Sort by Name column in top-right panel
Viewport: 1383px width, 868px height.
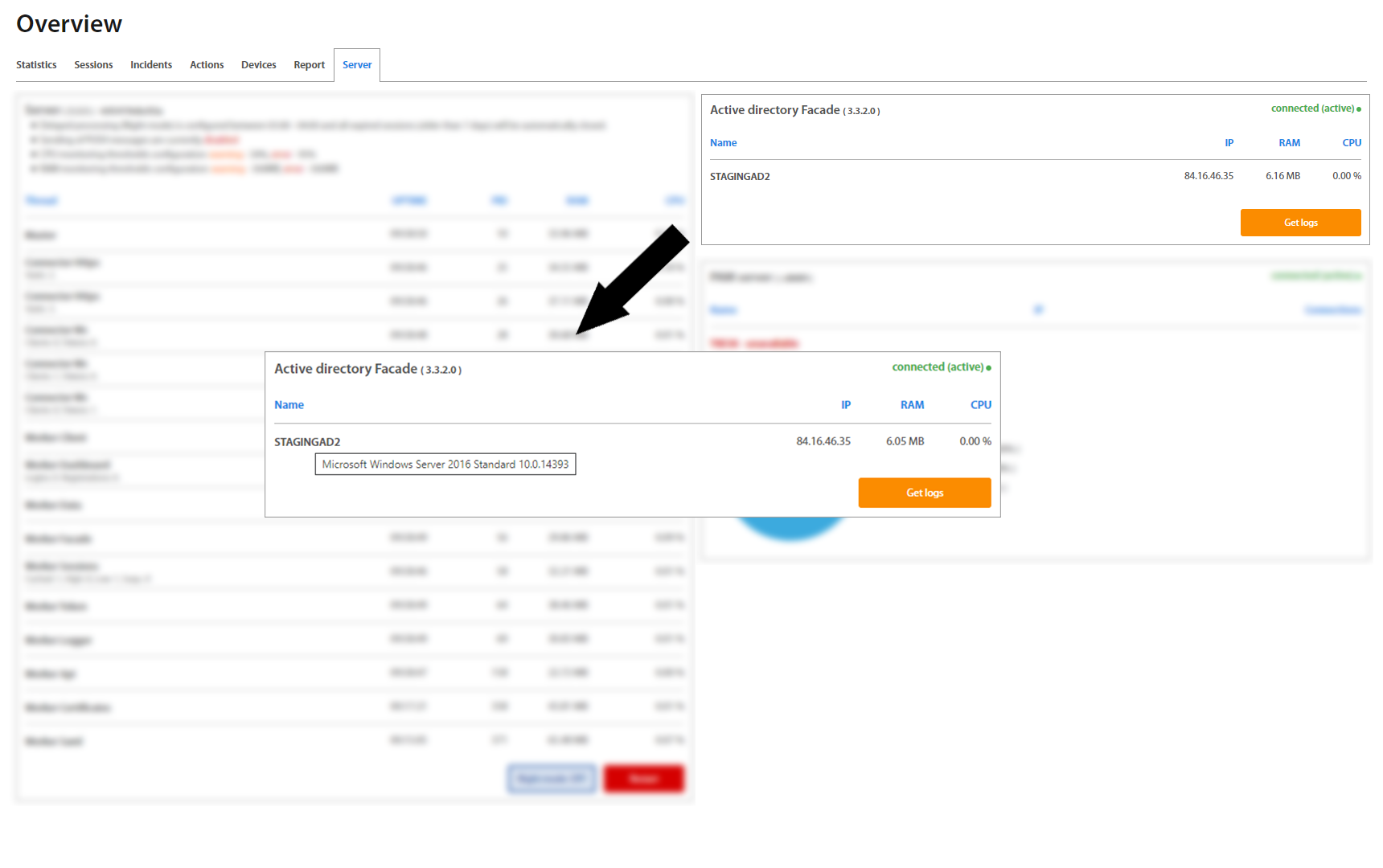723,143
